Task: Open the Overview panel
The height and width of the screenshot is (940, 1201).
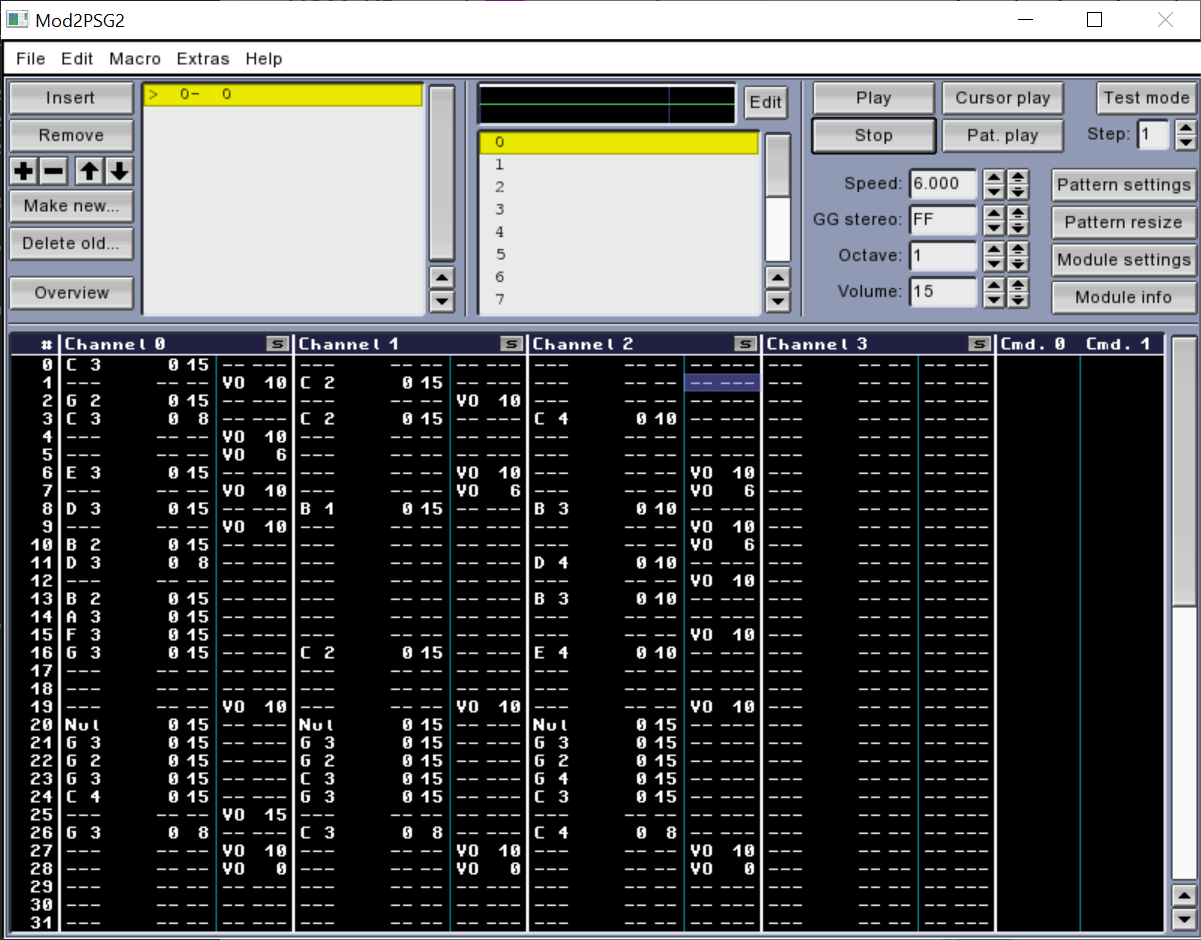Action: (71, 293)
